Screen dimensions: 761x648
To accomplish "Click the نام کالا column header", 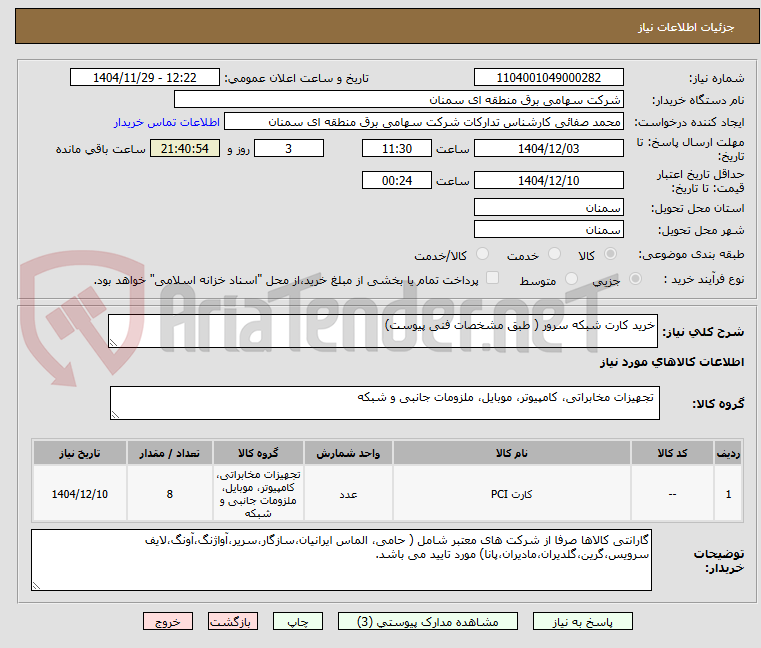I will click(x=512, y=453).
